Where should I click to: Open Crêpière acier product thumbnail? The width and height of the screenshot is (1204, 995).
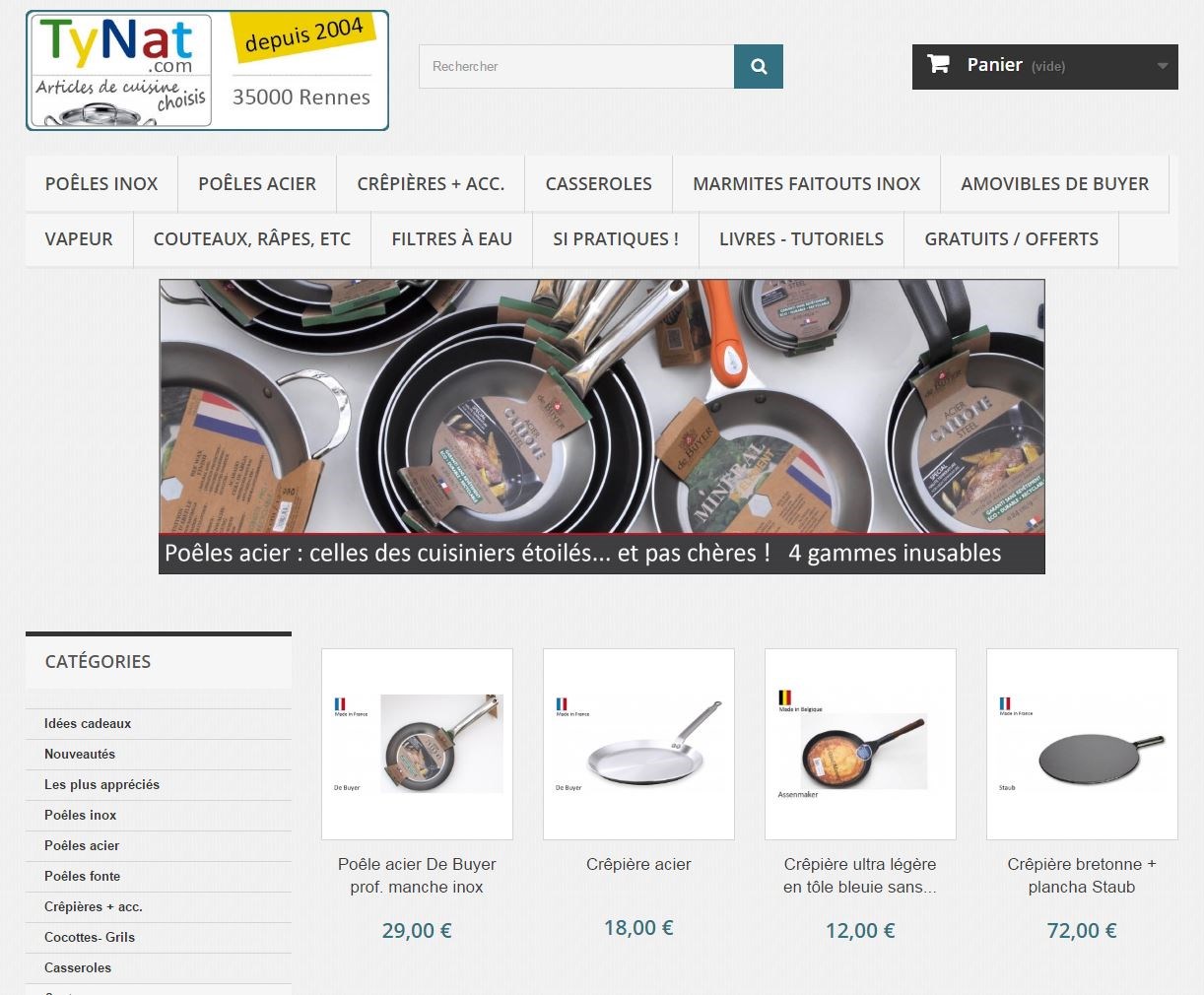[x=638, y=744]
